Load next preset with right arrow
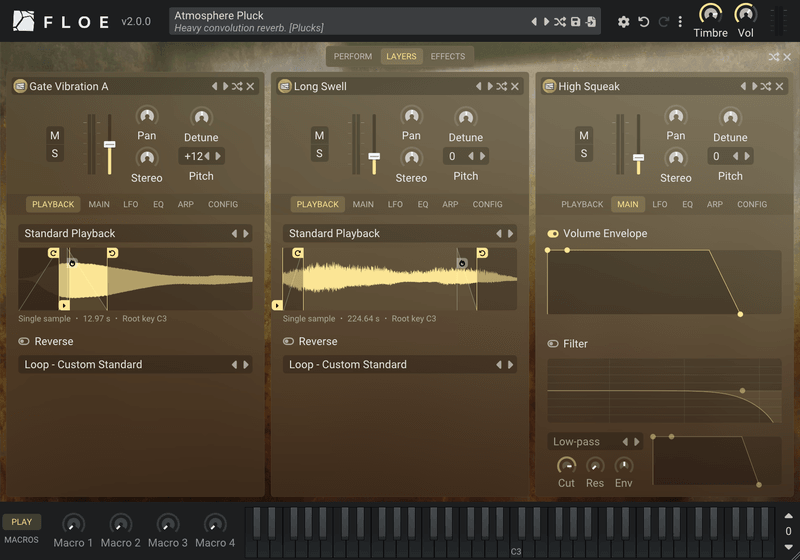Screen dimensions: 800x560 [x=546, y=21]
